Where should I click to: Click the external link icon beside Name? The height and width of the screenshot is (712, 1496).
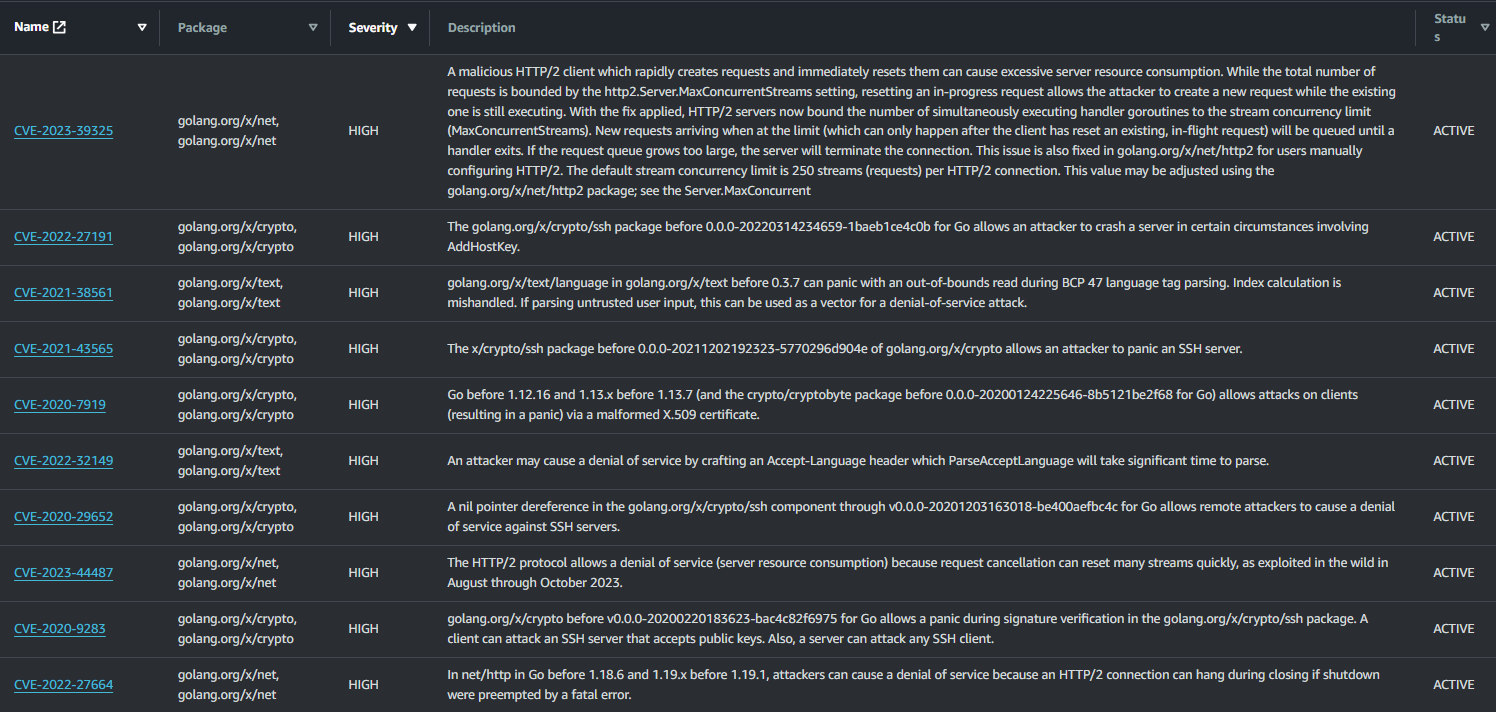(59, 27)
